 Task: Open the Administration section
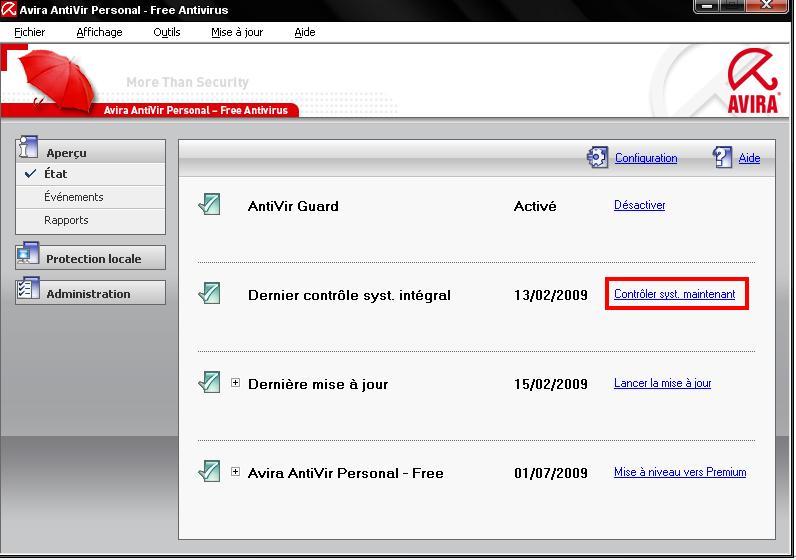(x=90, y=293)
